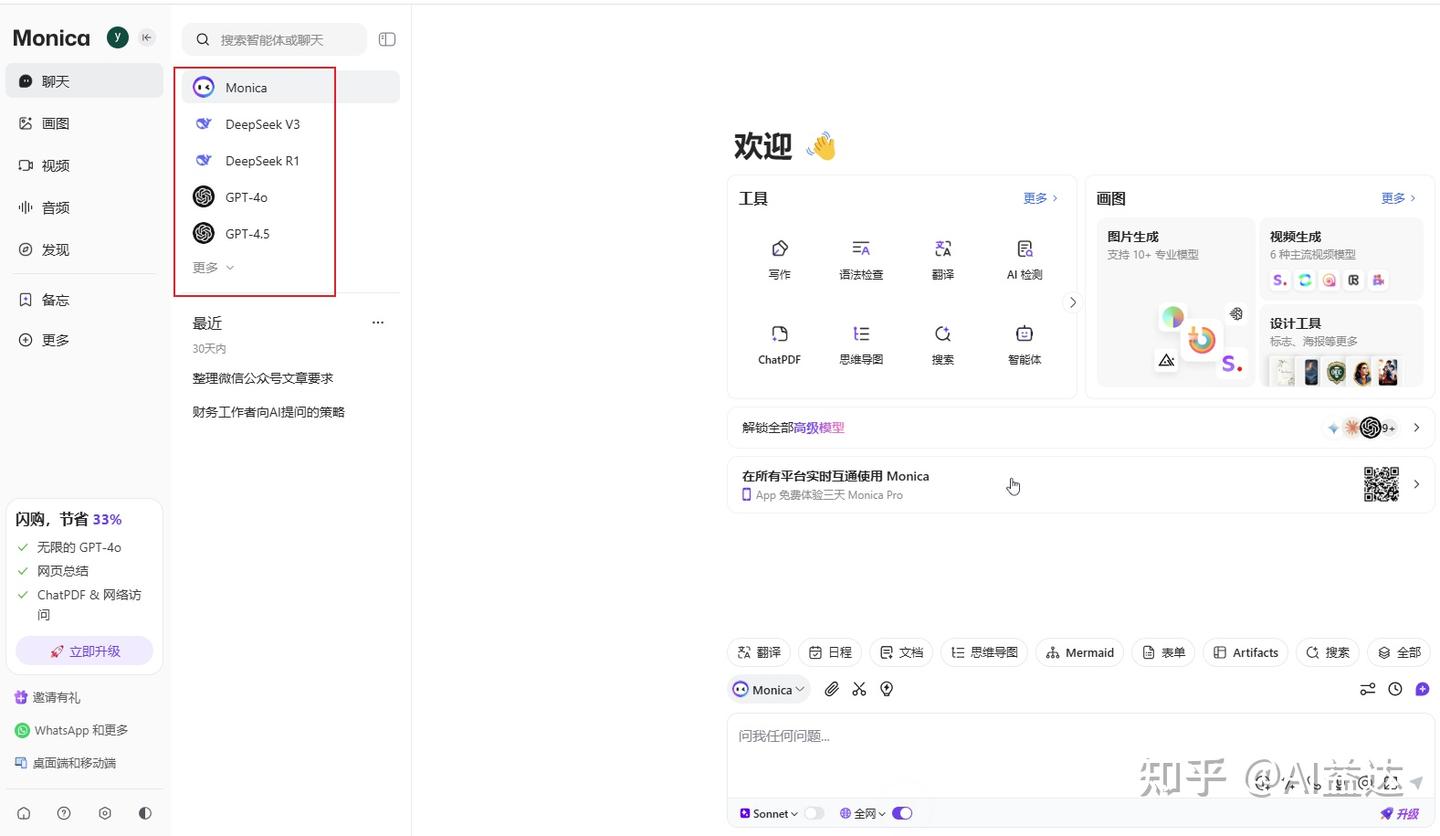The image size is (1440, 836).
Task: Click the scissors screenshot icon
Action: click(x=859, y=689)
